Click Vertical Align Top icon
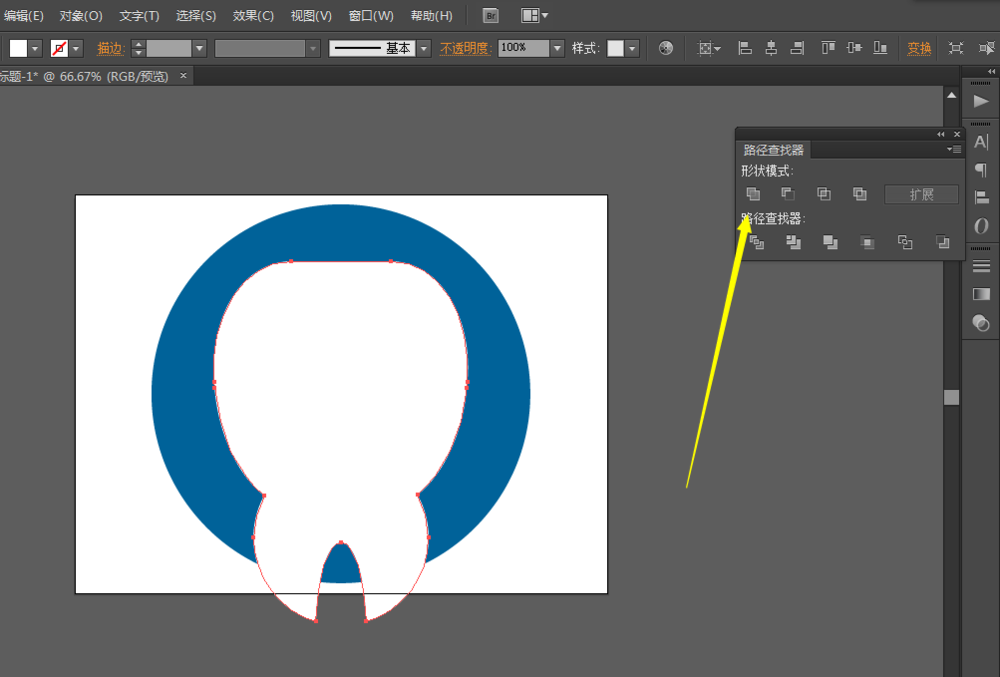Screen dimensions: 1000x677 click(x=828, y=48)
